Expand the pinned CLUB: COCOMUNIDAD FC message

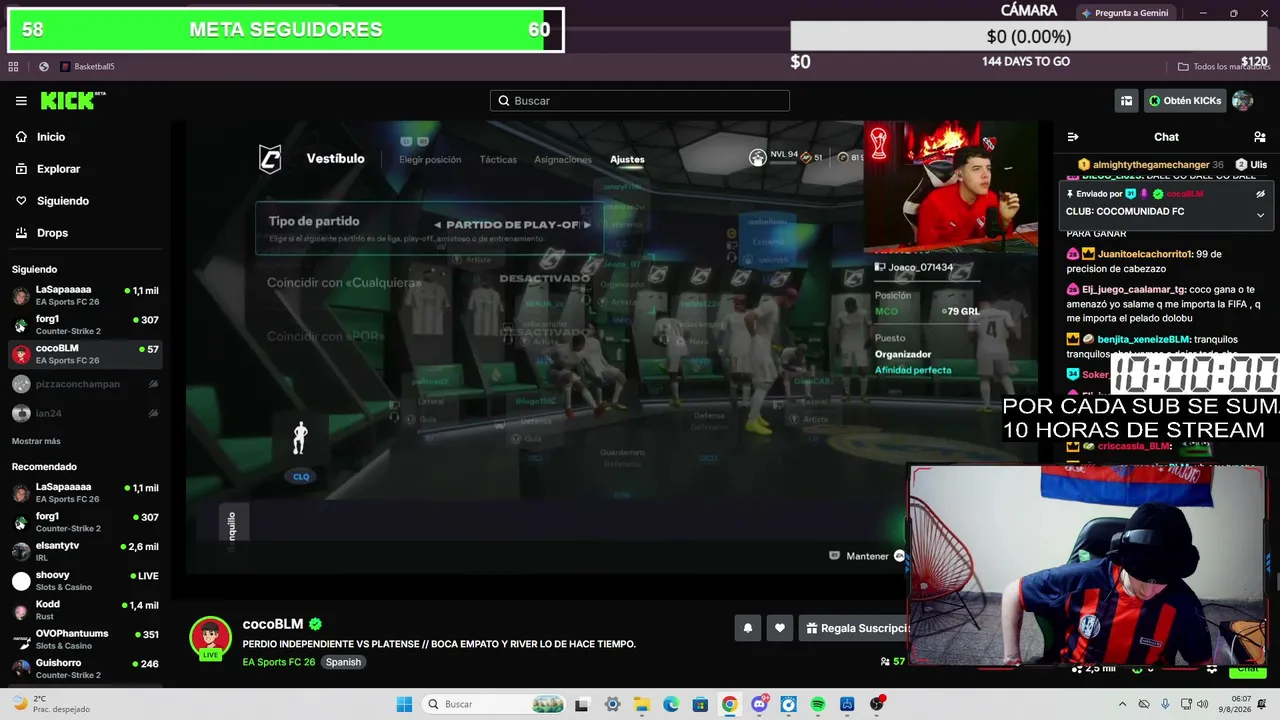coord(1260,214)
